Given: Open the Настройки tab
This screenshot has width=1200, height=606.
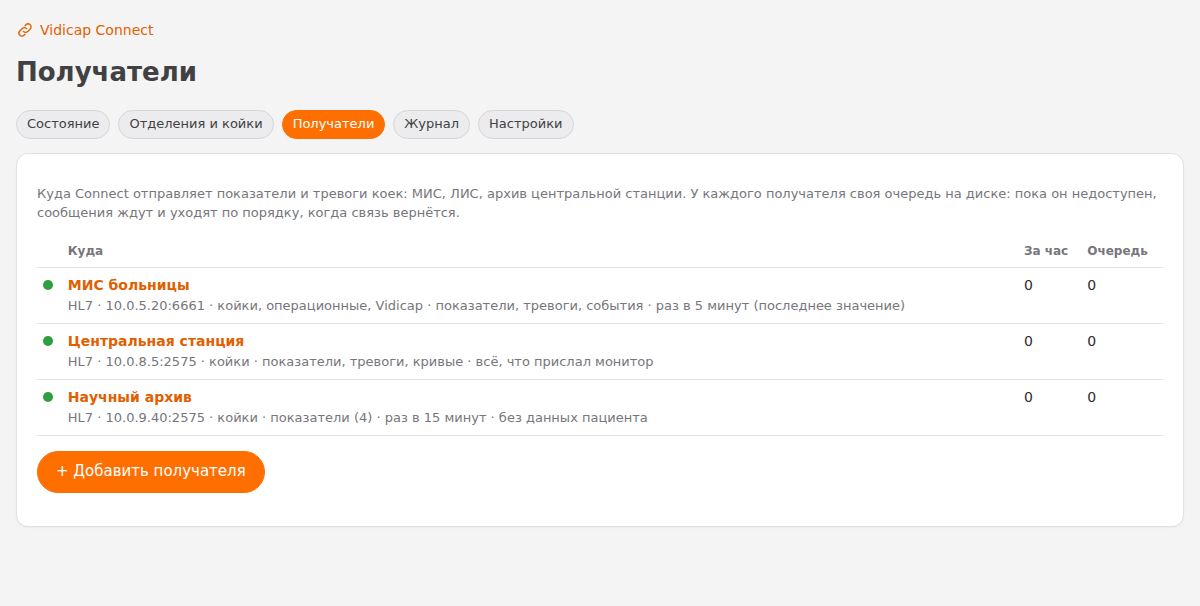Looking at the screenshot, I should pyautogui.click(x=525, y=124).
